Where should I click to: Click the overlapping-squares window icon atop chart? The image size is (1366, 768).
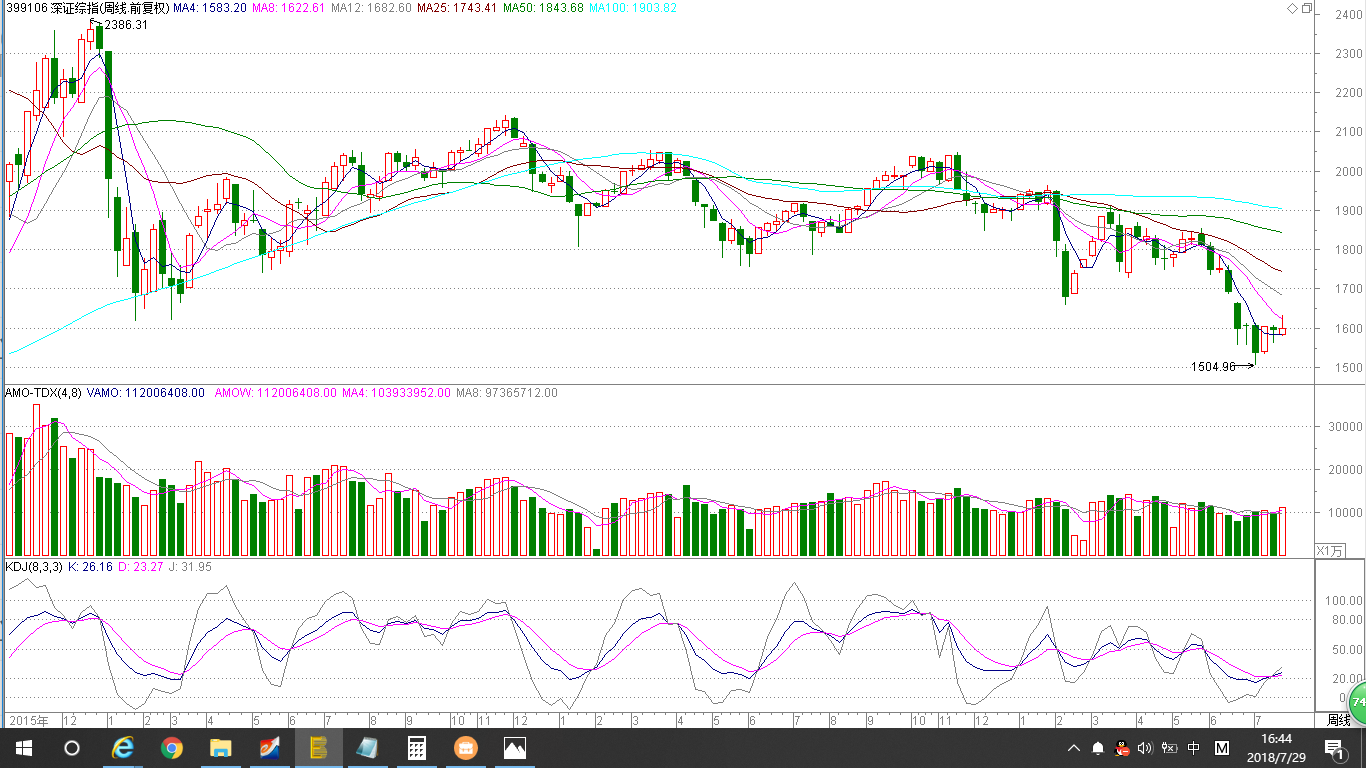(1306, 8)
